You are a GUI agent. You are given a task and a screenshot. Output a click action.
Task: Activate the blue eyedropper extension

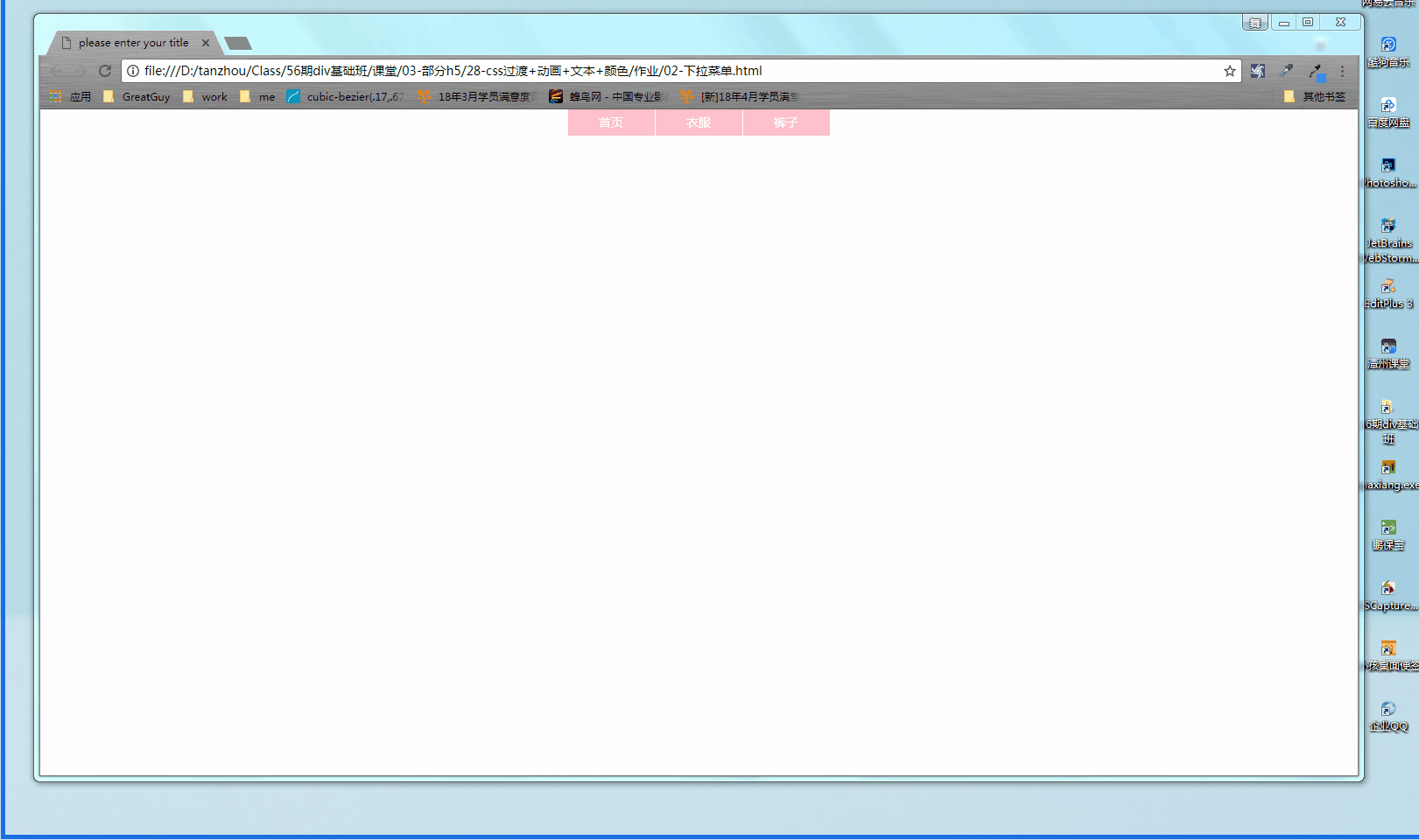1287,71
